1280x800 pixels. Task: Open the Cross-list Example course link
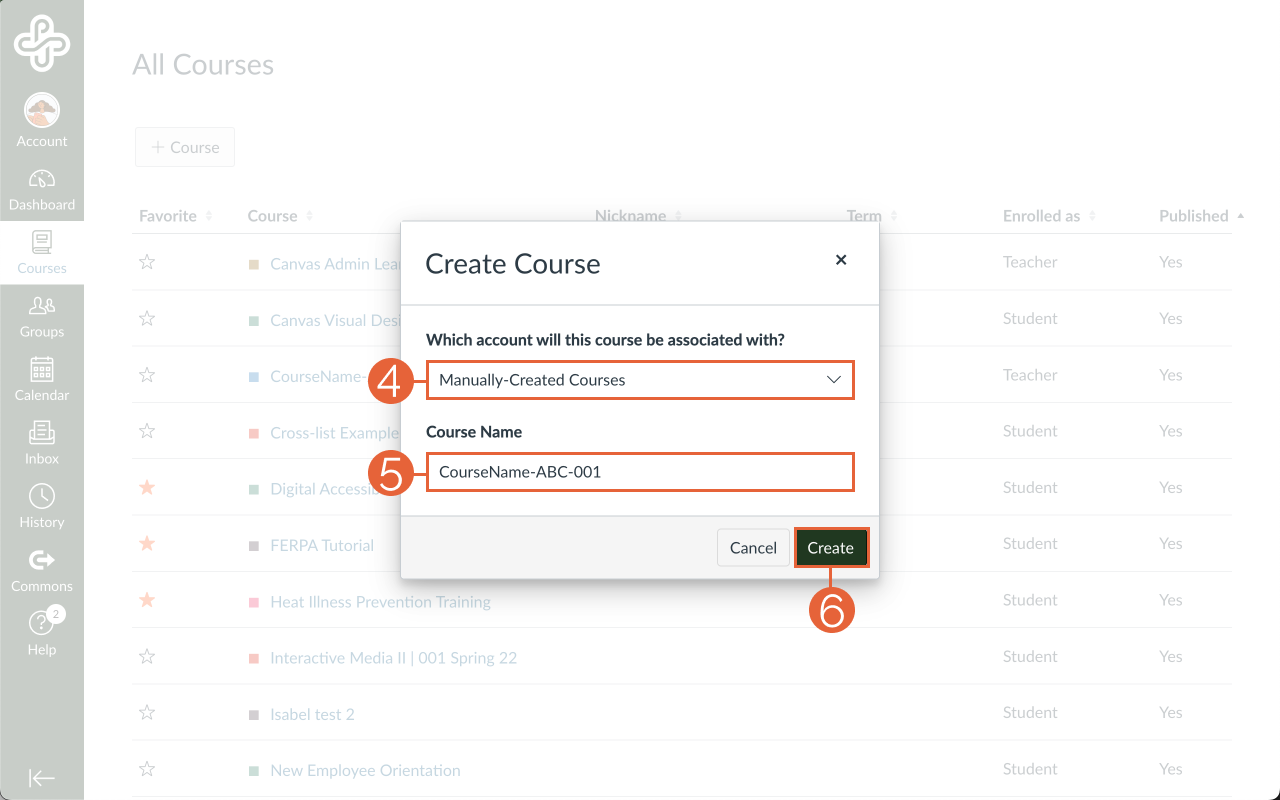tap(335, 433)
